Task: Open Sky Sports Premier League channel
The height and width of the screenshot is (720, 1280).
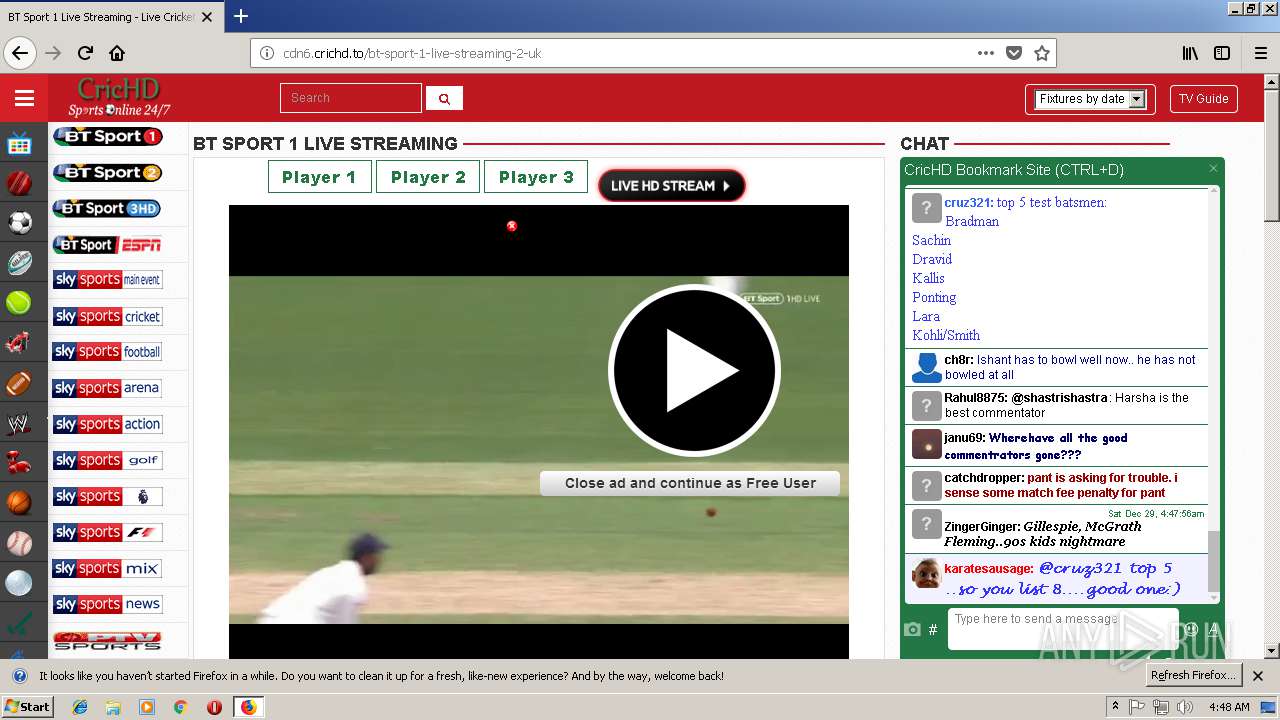Action: point(107,496)
